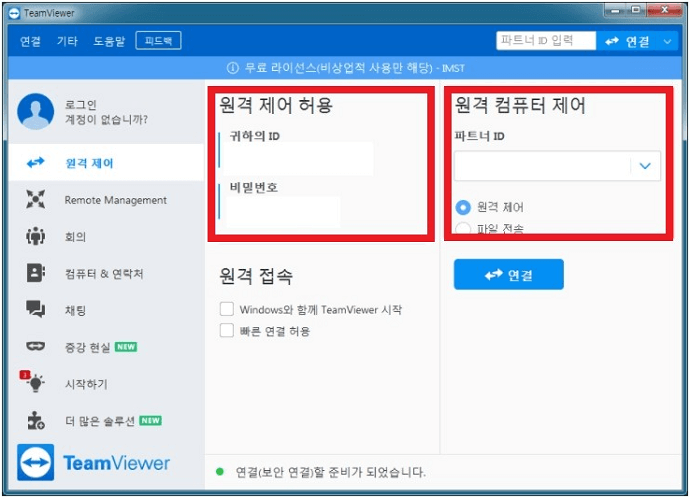Click the 원격 접속 heading
The image size is (689, 497).
(x=256, y=276)
